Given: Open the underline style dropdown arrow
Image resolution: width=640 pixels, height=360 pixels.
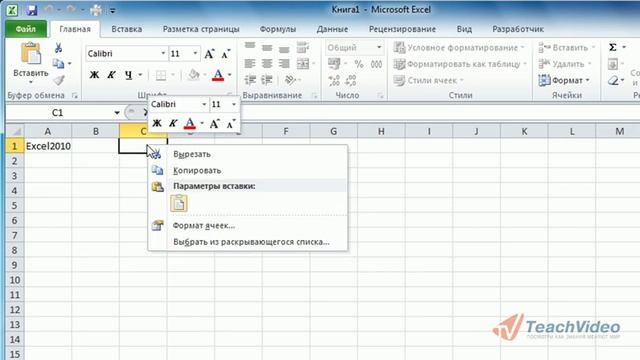Looking at the screenshot, I should [x=140, y=75].
